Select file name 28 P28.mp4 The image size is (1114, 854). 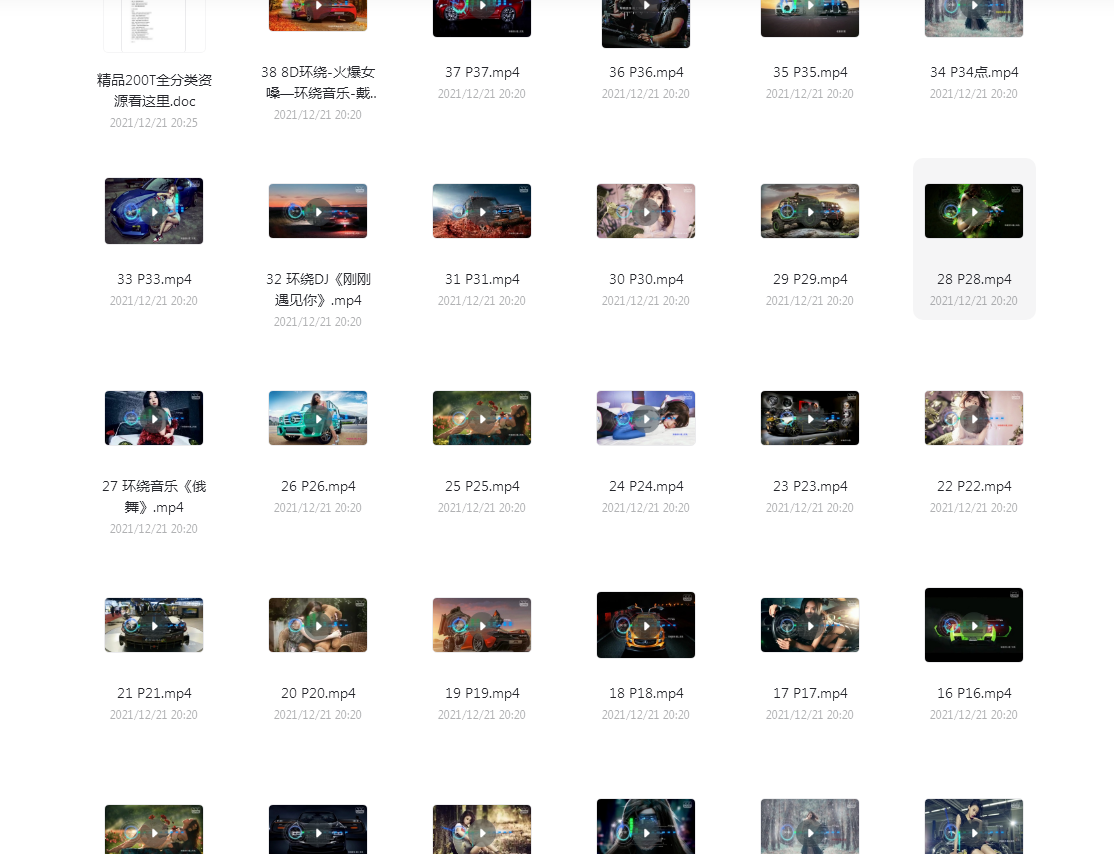(x=974, y=279)
